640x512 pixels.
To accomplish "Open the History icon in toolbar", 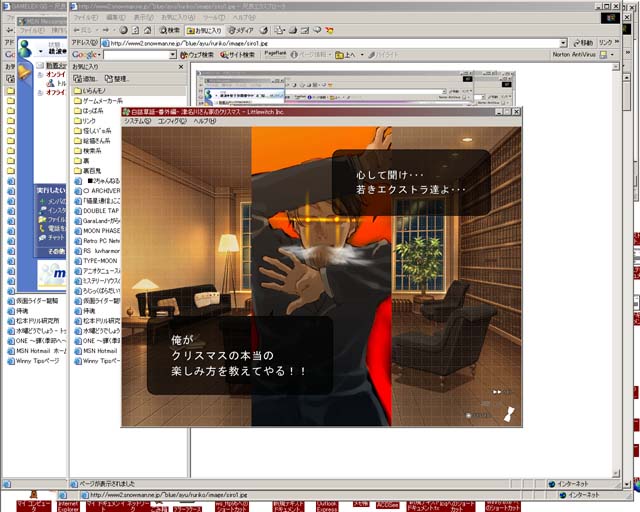I will (x=264, y=30).
